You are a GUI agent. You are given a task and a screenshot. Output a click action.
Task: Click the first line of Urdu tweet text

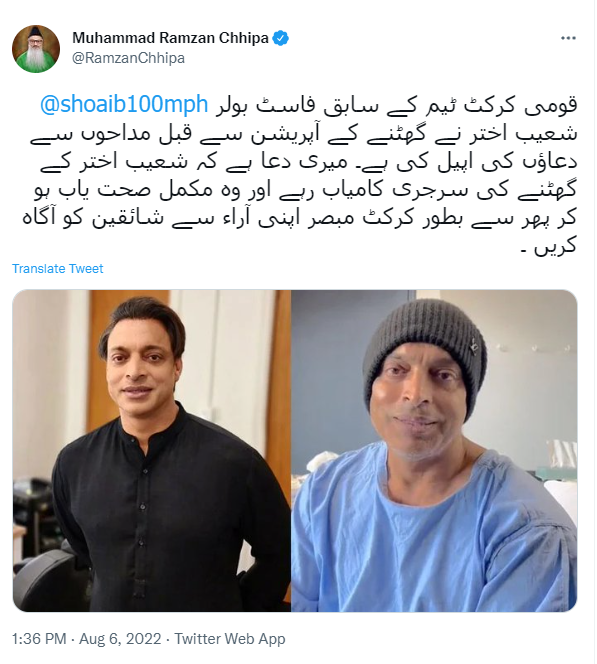click(x=309, y=105)
